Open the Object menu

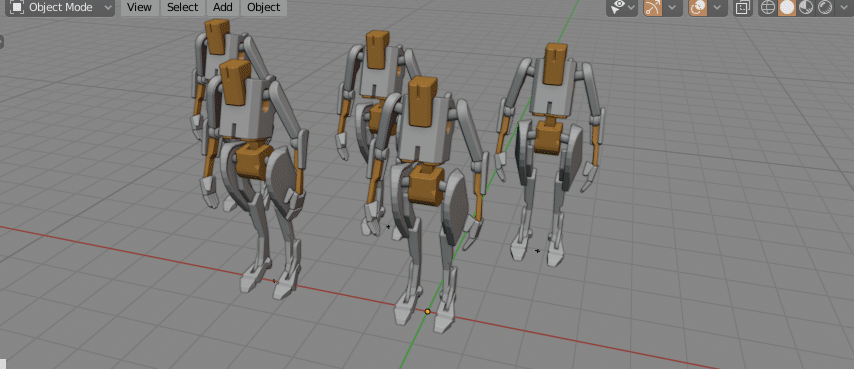(x=264, y=8)
